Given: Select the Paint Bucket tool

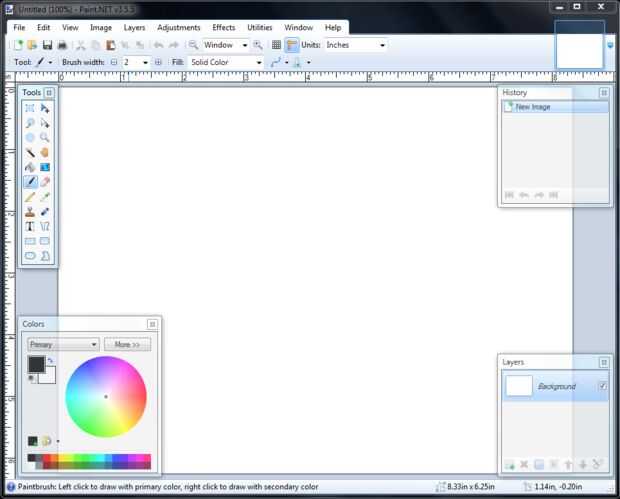Looking at the screenshot, I should (x=30, y=167).
